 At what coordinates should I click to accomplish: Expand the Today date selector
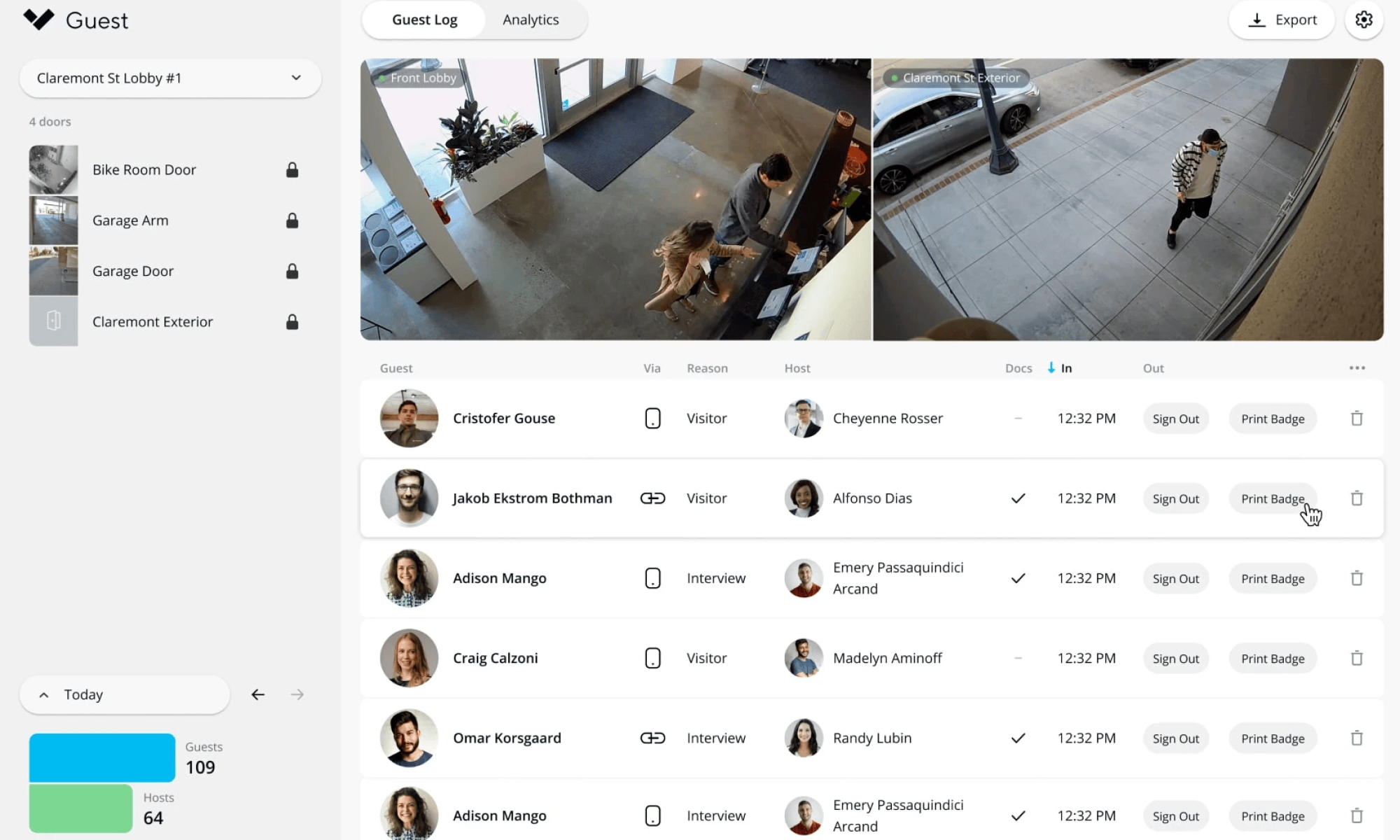[x=125, y=694]
